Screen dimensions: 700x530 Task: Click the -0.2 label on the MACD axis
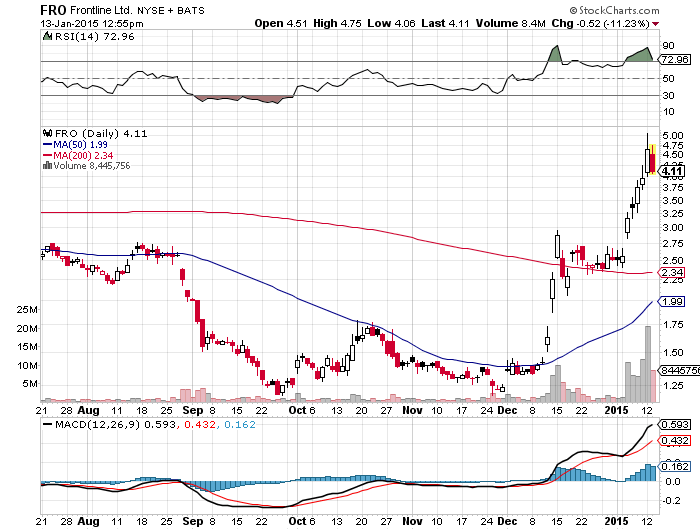click(x=671, y=501)
